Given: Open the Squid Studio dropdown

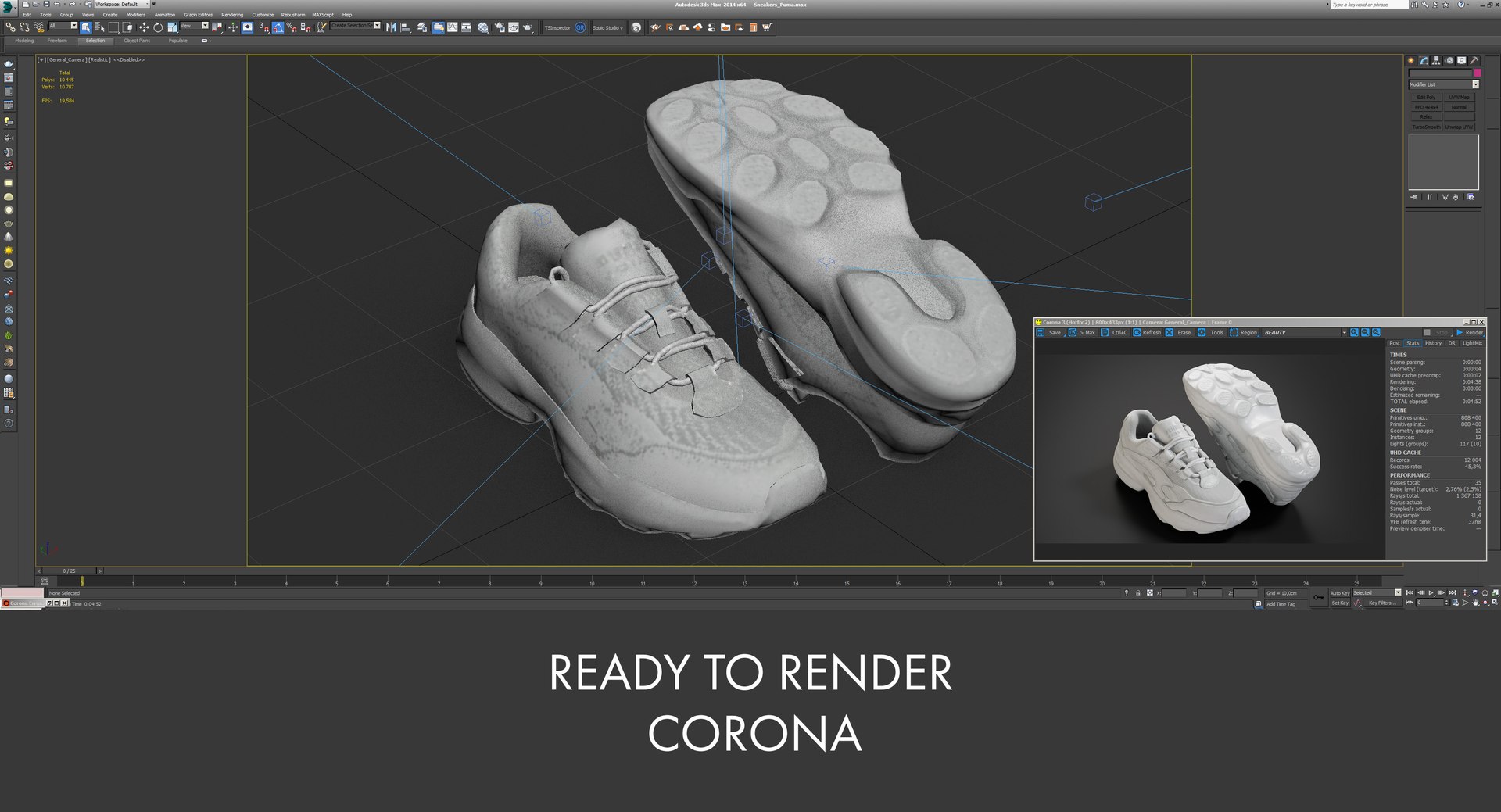Looking at the screenshot, I should pyautogui.click(x=607, y=28).
